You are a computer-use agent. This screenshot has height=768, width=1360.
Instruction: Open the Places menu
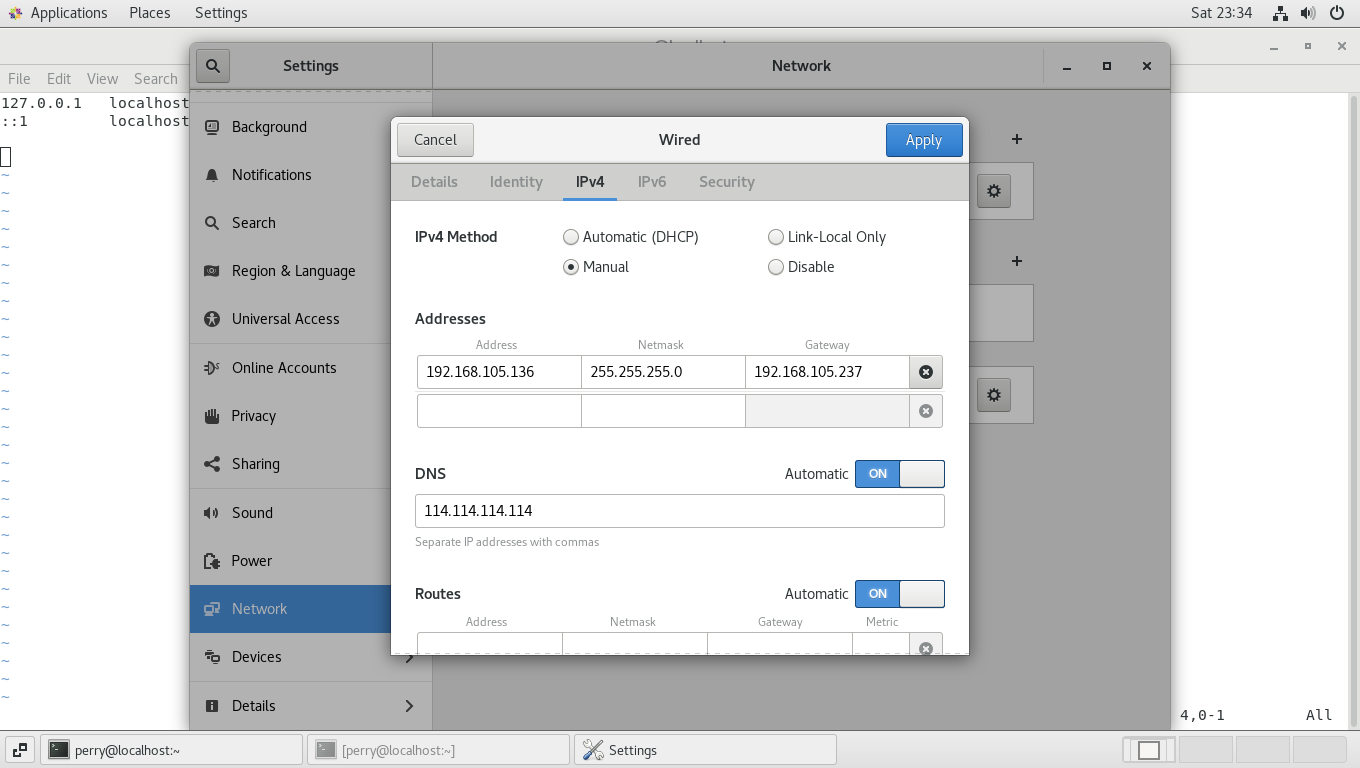pos(149,13)
